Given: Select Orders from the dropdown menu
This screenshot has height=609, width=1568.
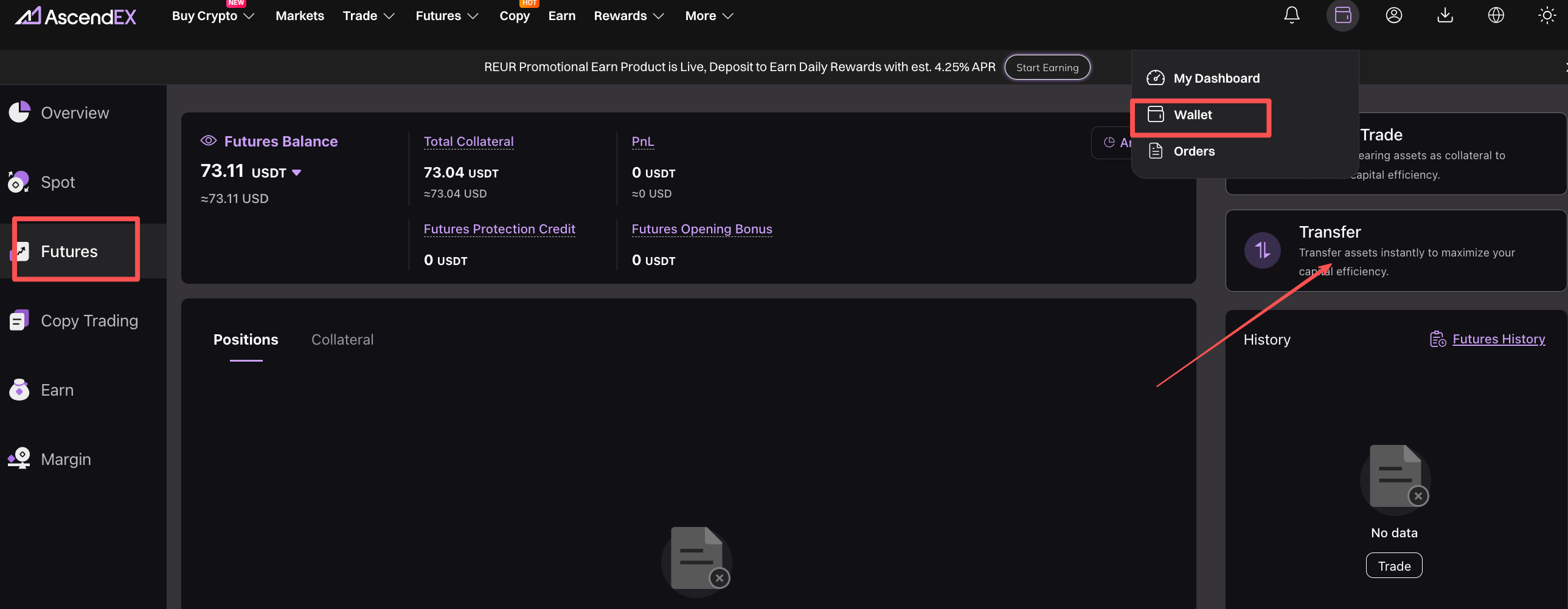Looking at the screenshot, I should point(1194,151).
